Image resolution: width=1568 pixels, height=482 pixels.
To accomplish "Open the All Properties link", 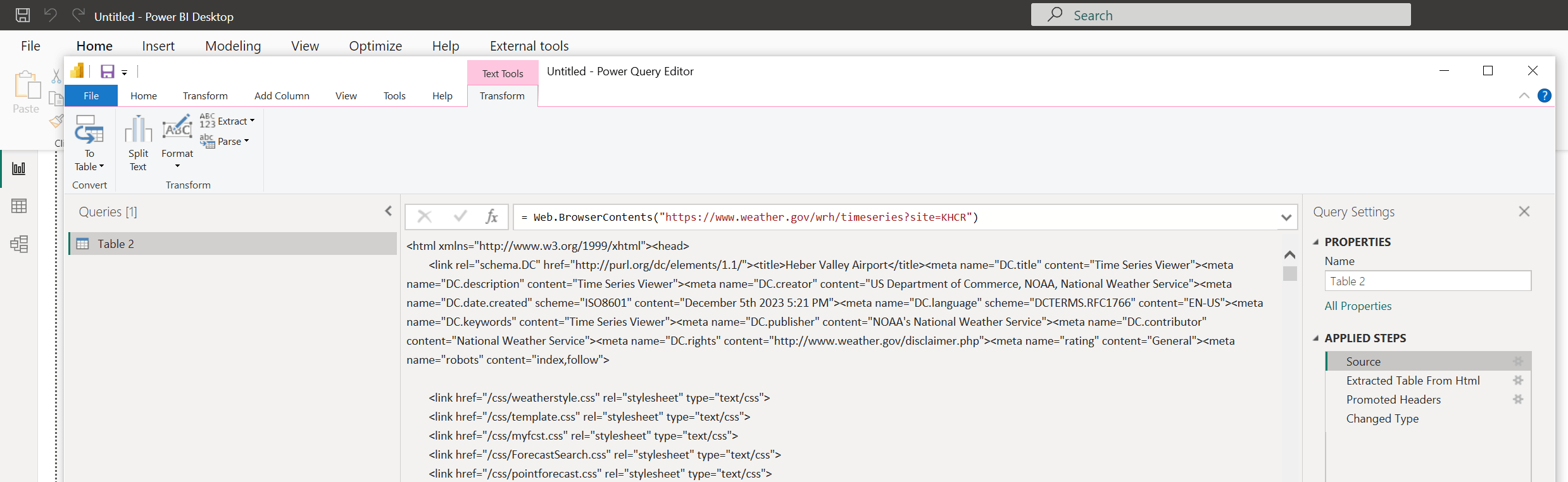I will (1358, 306).
